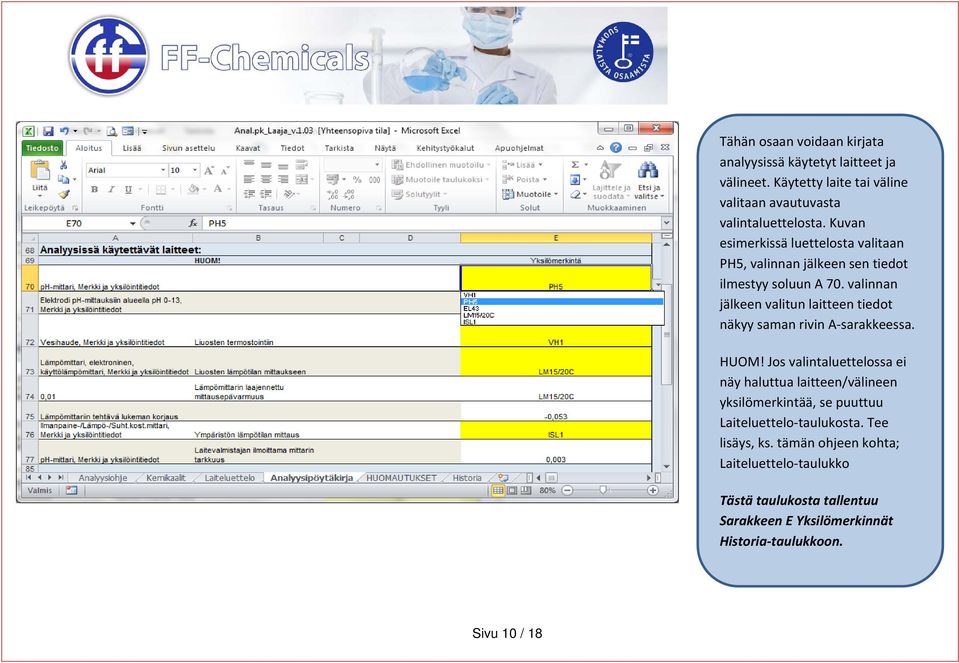Click the Copy icon in Leikepöytä group
959x663 pixels.
64,179
